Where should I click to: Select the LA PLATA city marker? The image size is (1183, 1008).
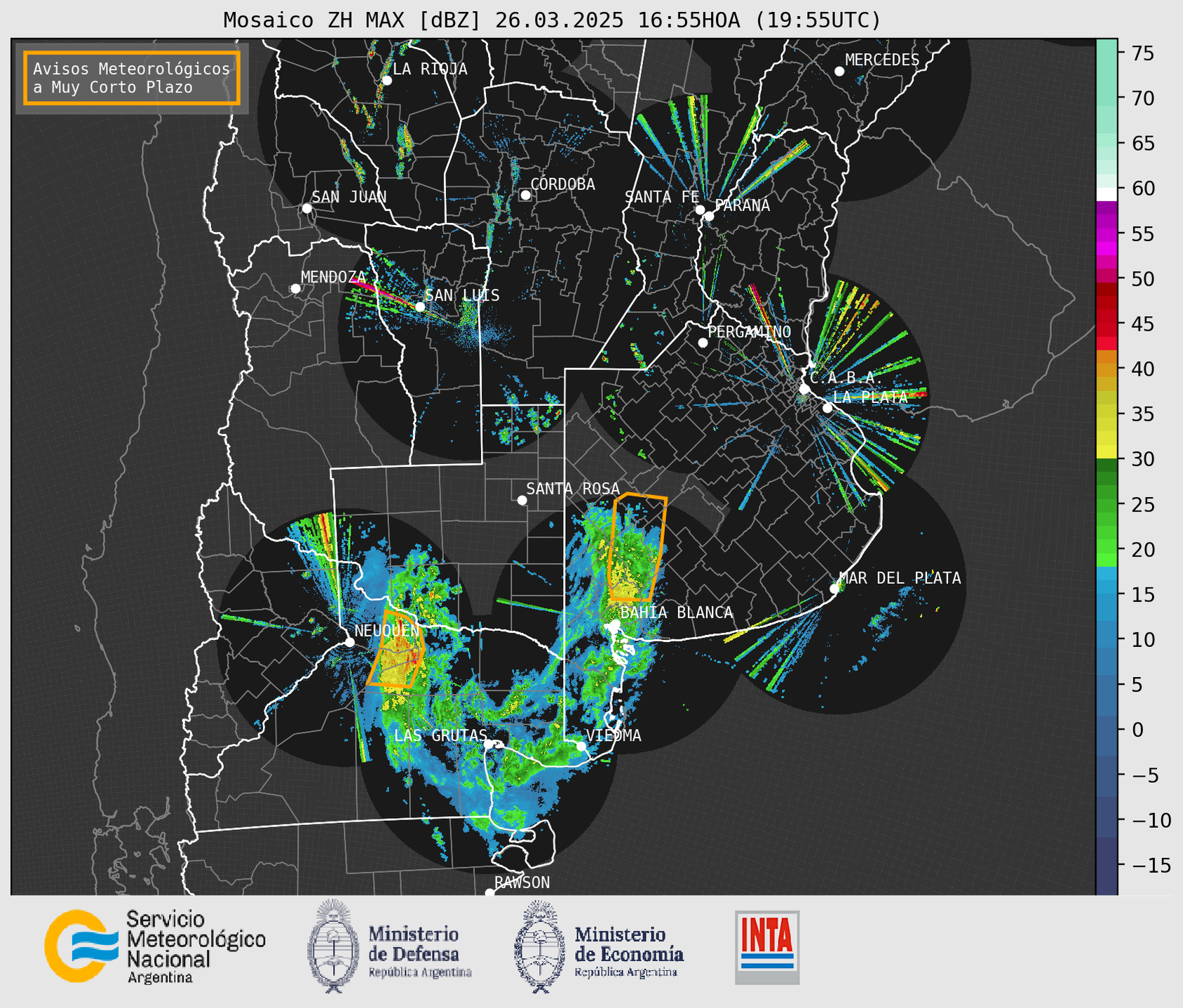(827, 408)
